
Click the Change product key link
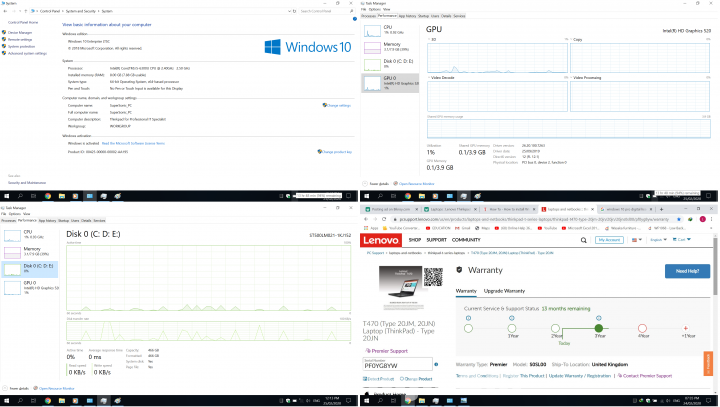(335, 152)
